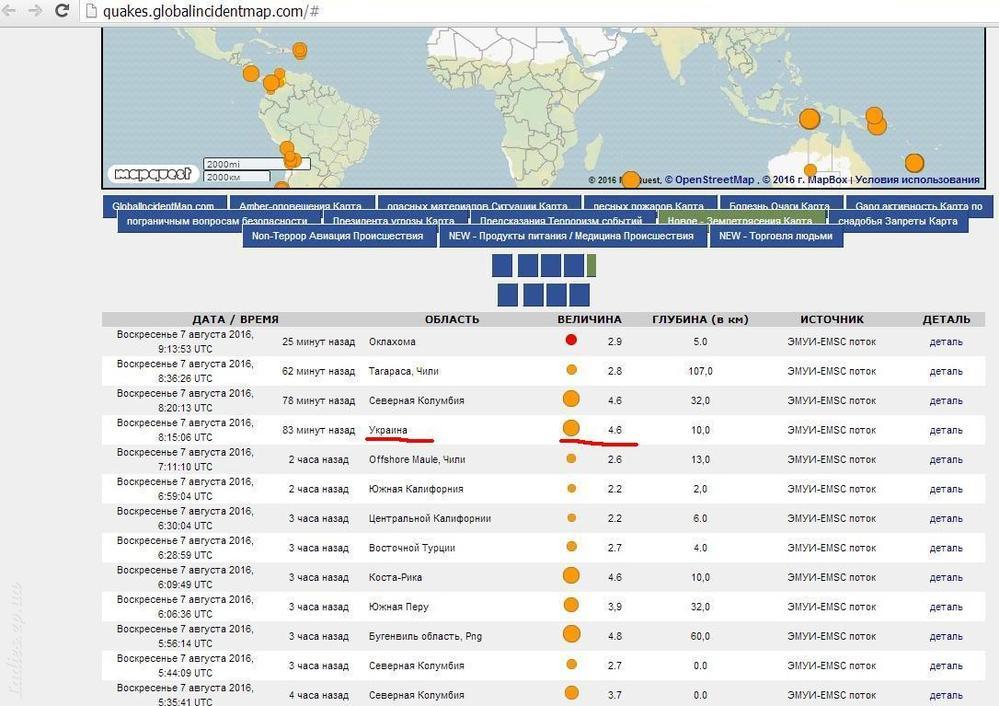Open the Новое - Землетрясения Карта tab

[x=740, y=220]
